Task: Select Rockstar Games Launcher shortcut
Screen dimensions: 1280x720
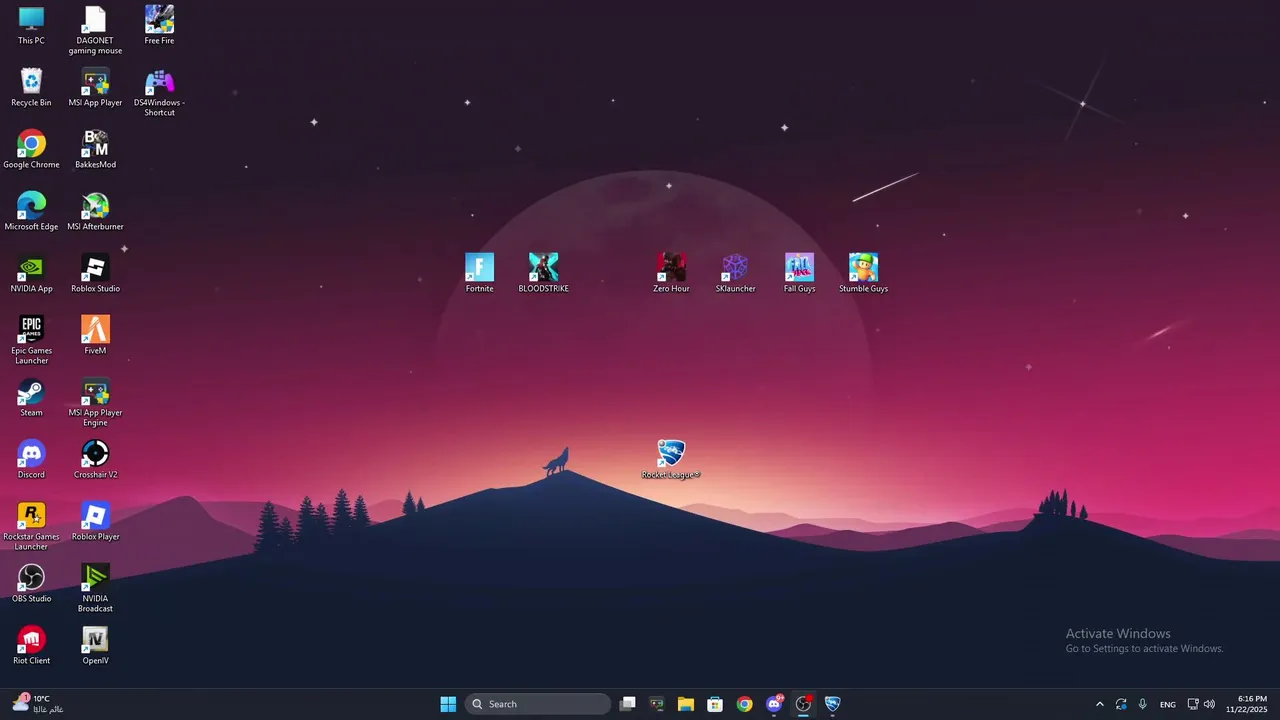Action: click(31, 526)
